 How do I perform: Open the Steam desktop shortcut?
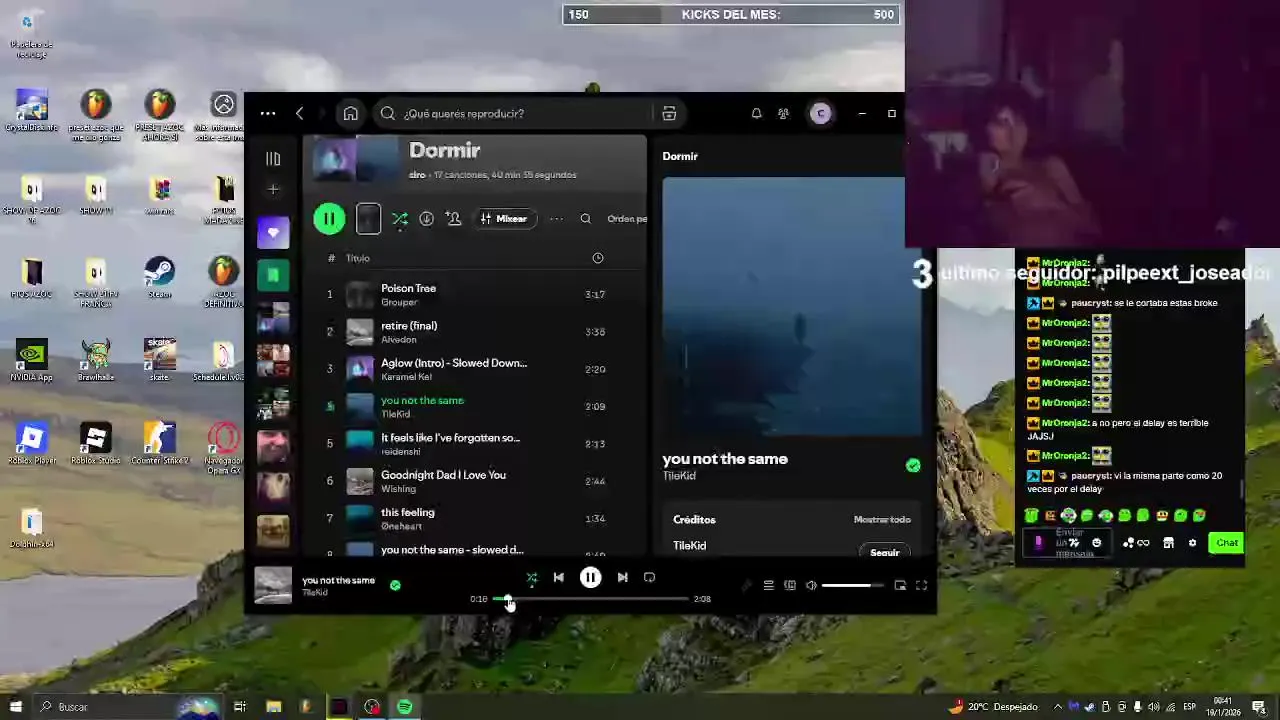pyautogui.click(x=159, y=278)
